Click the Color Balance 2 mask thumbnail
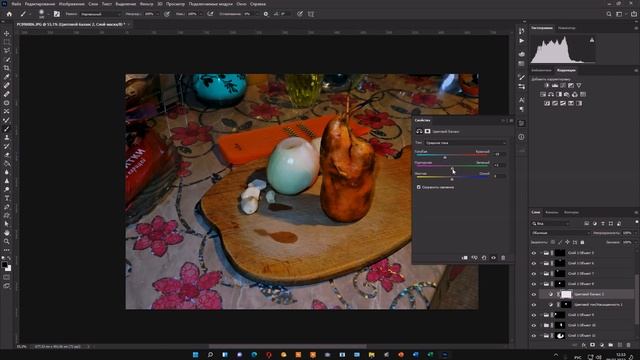Image resolution: width=640 pixels, height=360 pixels. [566, 294]
